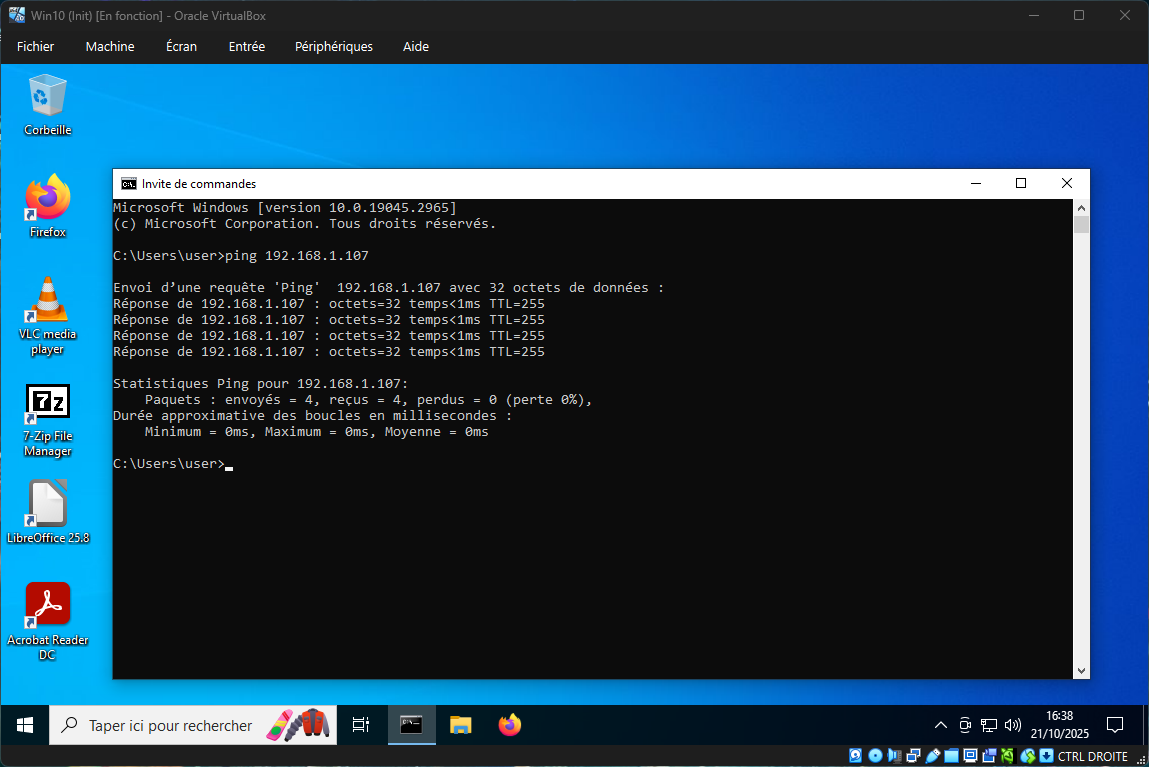Click the VirtualBox USB devices status icon

click(x=934, y=756)
